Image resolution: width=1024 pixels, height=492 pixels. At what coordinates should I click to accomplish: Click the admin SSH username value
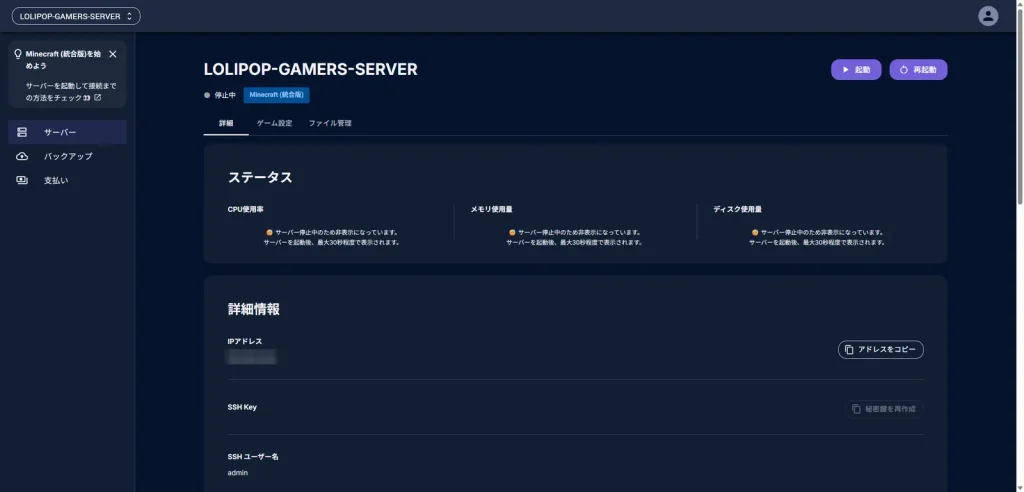pyautogui.click(x=238, y=472)
